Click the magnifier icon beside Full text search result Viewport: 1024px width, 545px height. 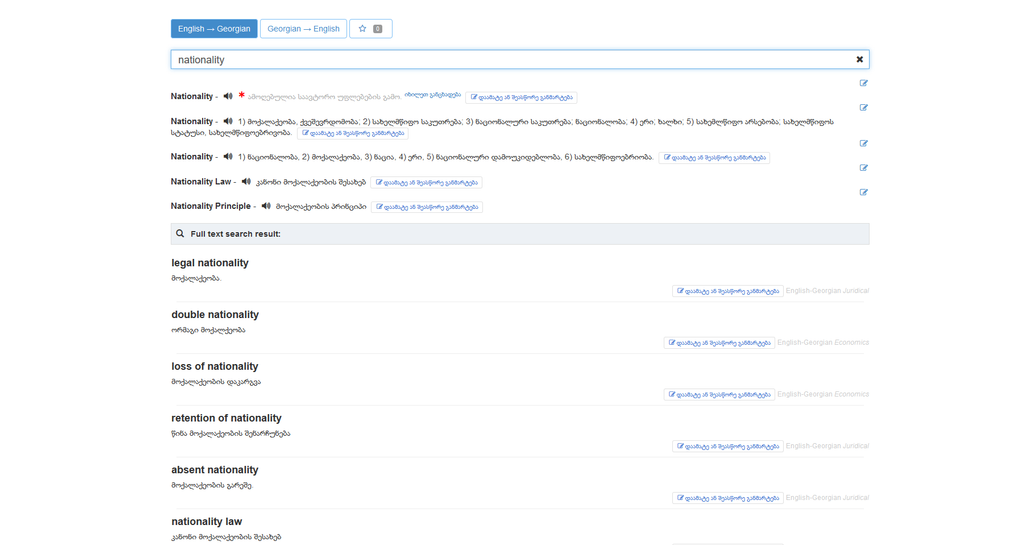click(180, 234)
